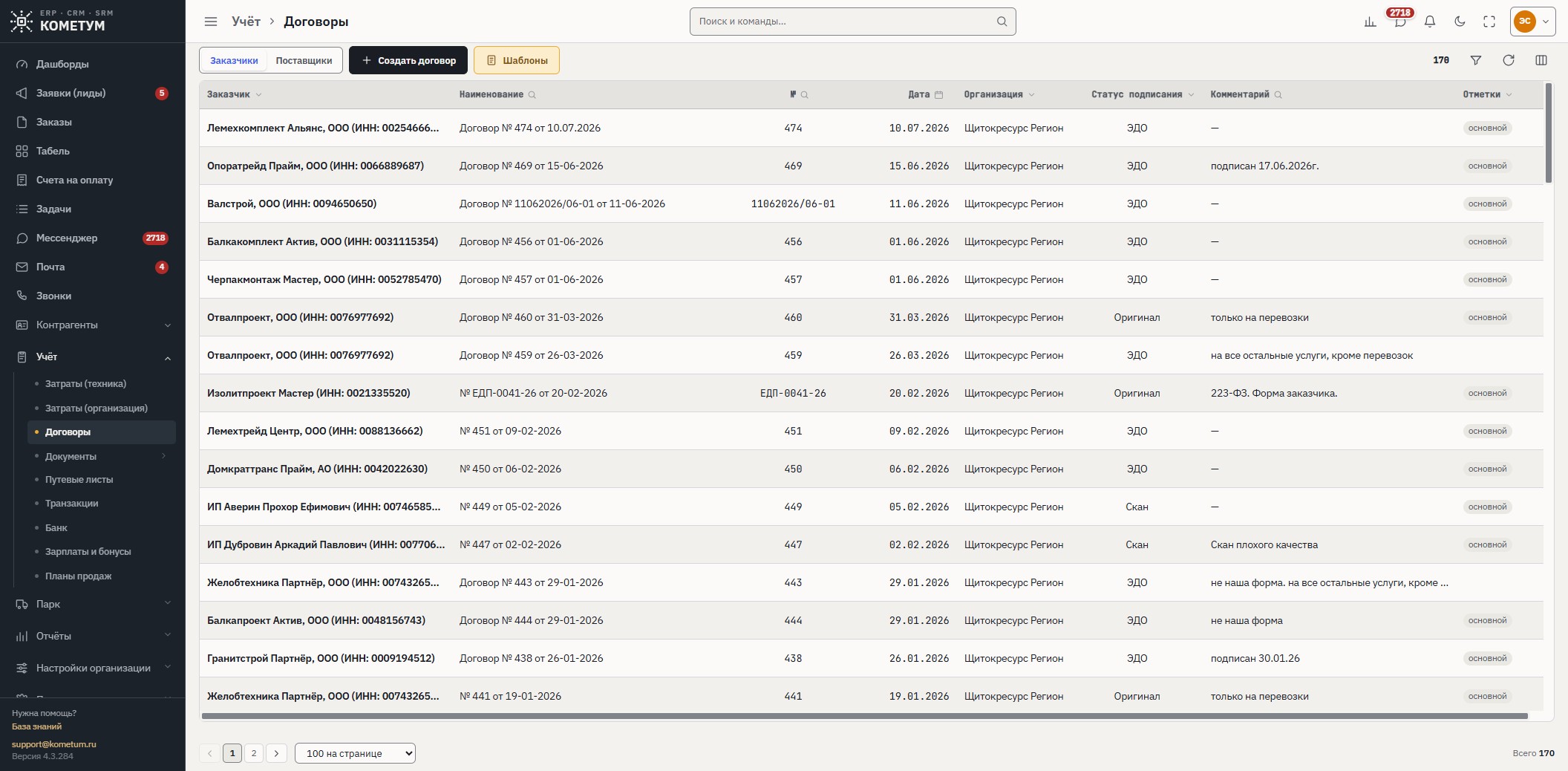
Task: Go to page 2 of contracts
Action: click(x=254, y=753)
